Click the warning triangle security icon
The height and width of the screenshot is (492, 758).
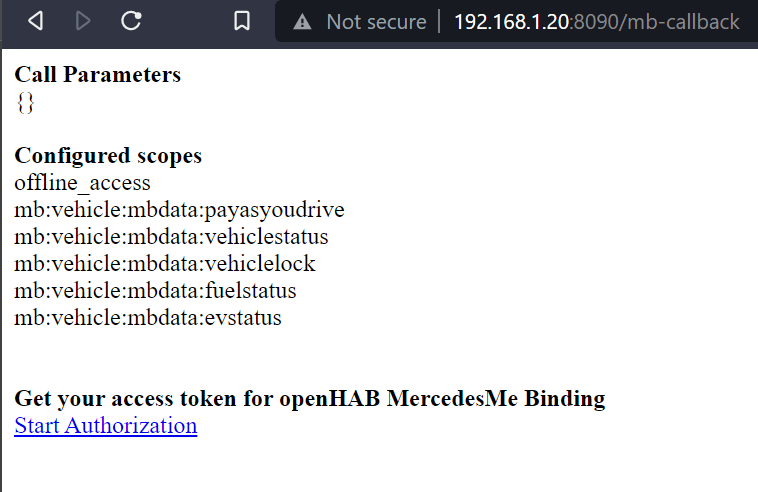pos(303,21)
